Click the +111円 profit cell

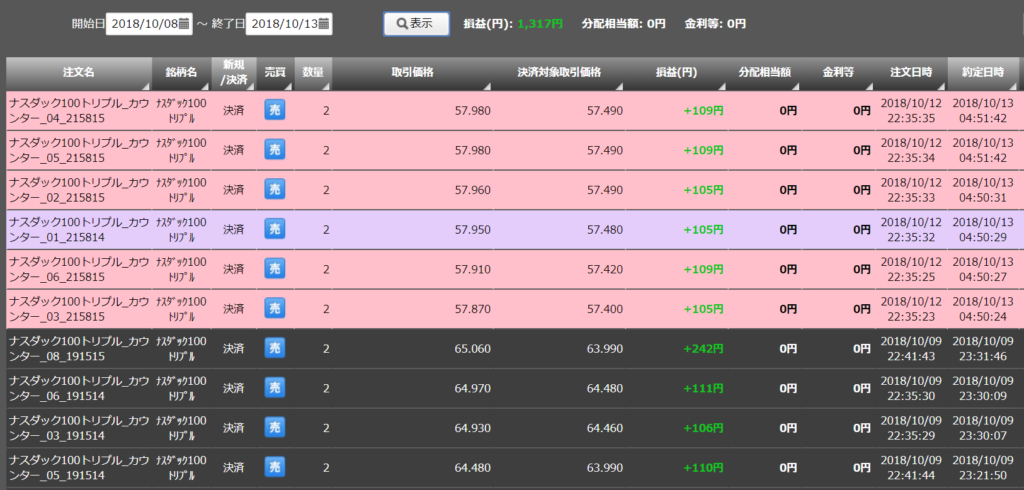click(703, 389)
